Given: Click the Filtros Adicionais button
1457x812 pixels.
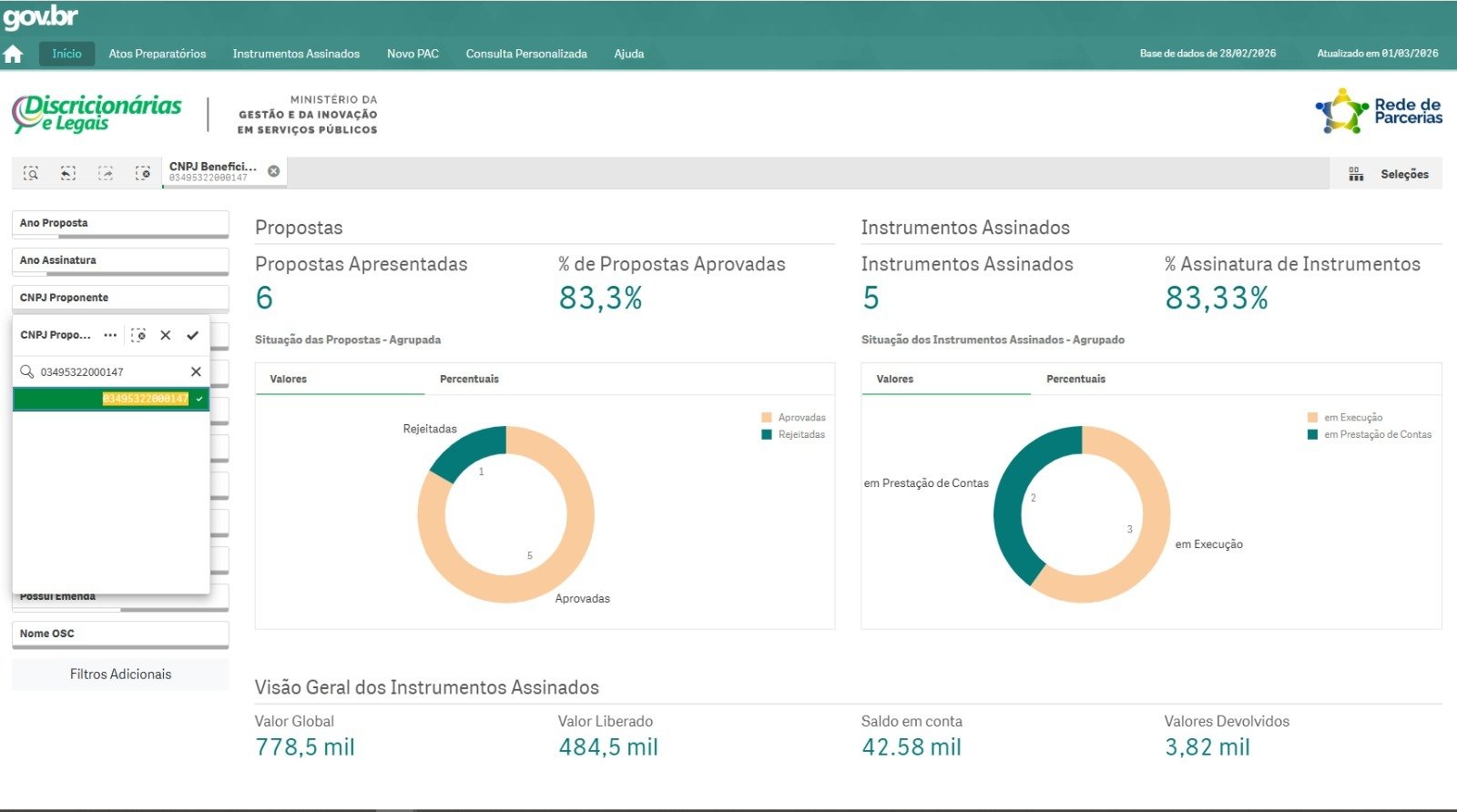Looking at the screenshot, I should 120,675.
